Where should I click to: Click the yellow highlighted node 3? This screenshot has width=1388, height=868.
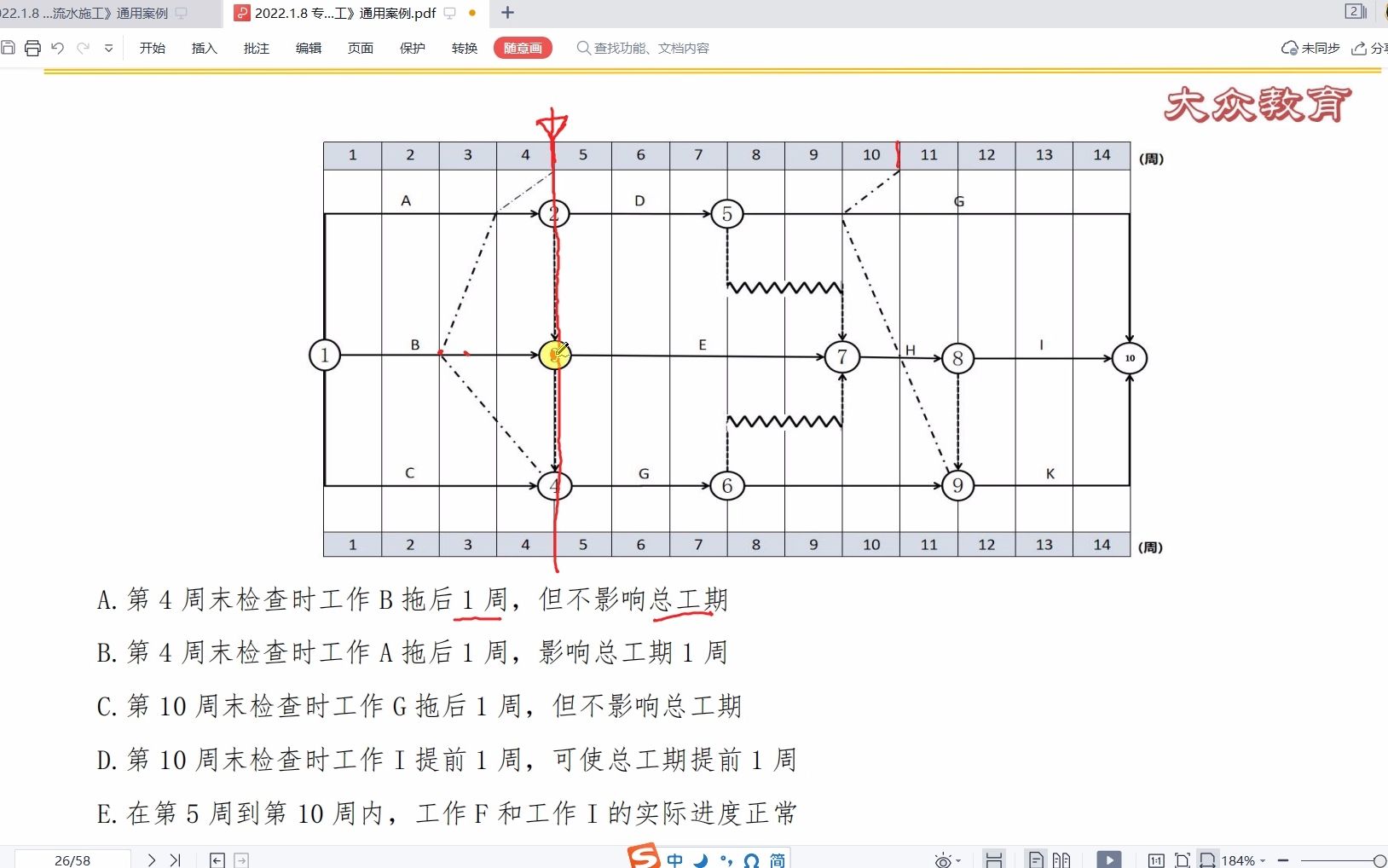point(555,355)
